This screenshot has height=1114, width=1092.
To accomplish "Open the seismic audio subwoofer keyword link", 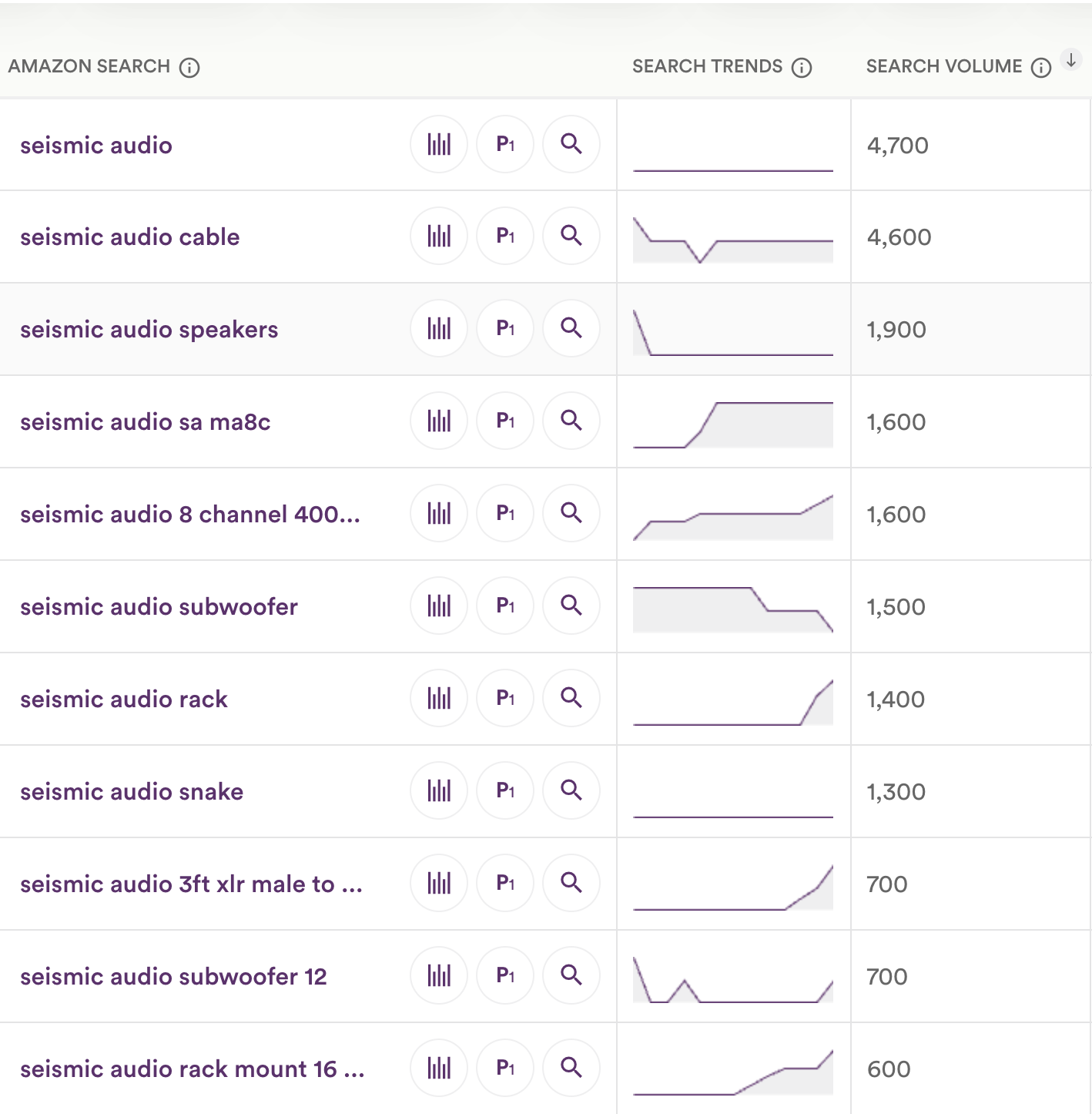I will click(x=159, y=606).
